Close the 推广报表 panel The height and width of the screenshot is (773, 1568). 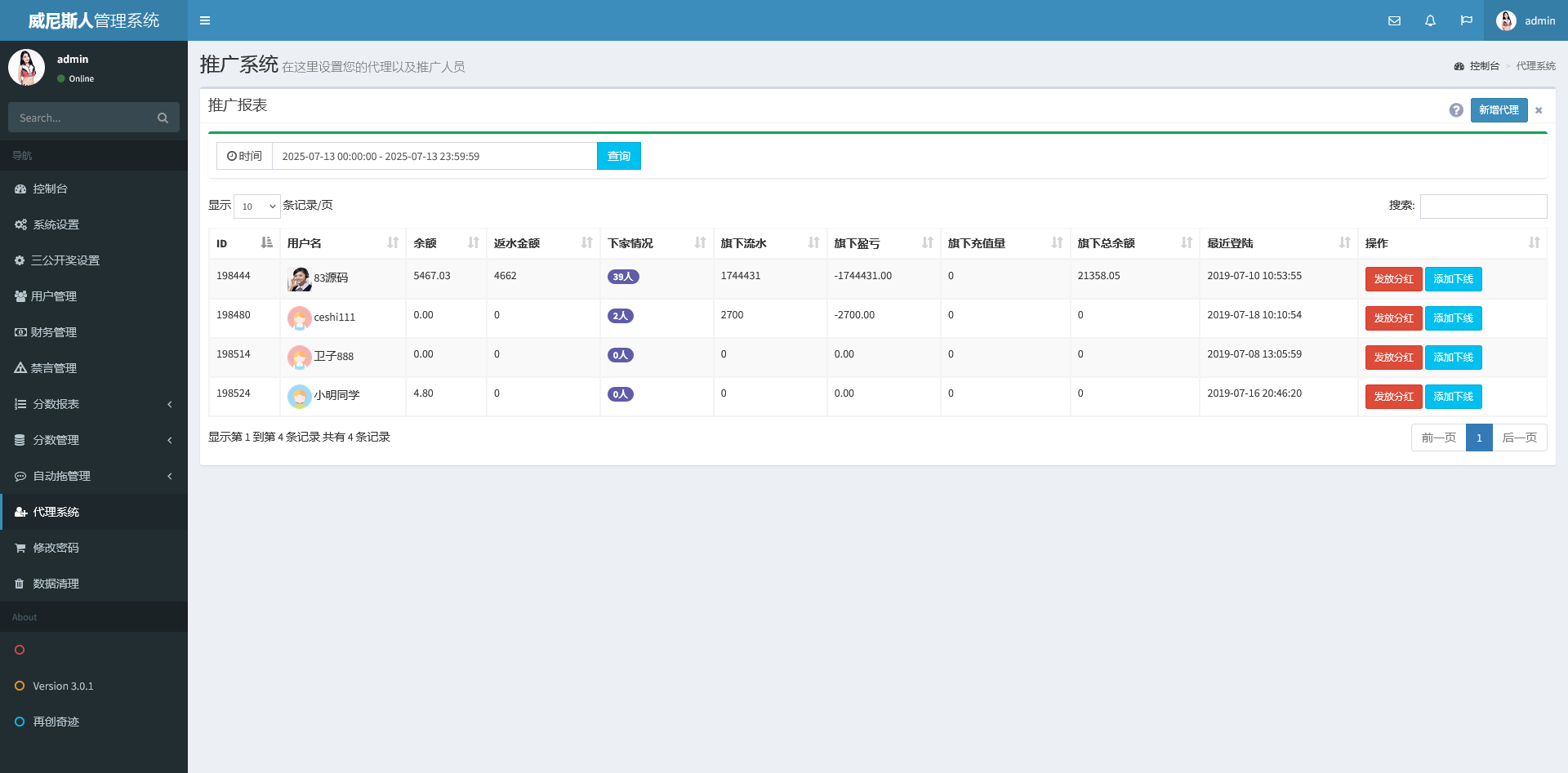click(x=1539, y=110)
